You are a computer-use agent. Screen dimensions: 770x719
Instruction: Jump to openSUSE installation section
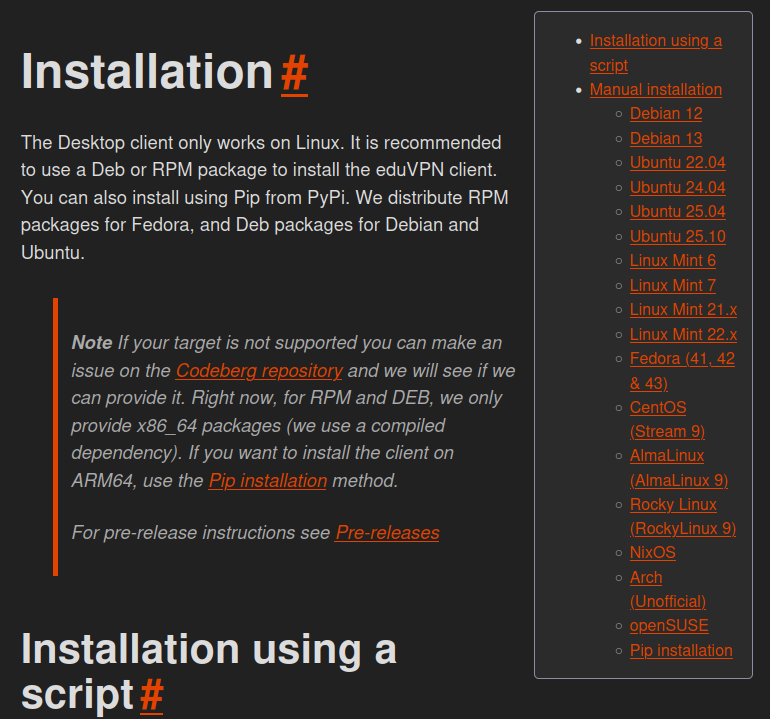(x=669, y=626)
